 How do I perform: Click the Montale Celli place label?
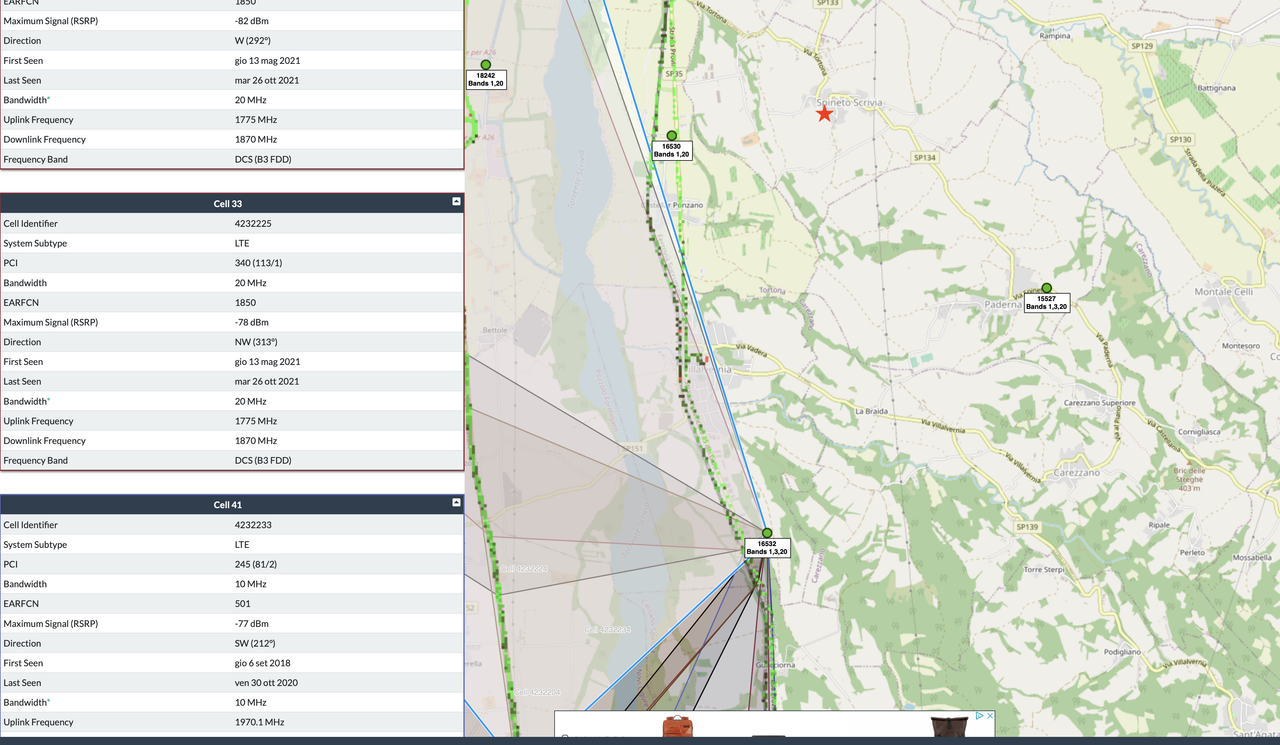click(x=1224, y=291)
